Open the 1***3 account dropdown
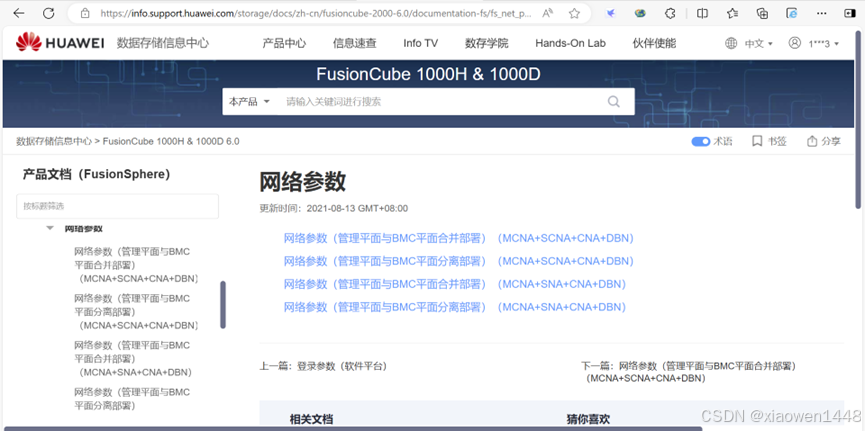 pyautogui.click(x=823, y=43)
